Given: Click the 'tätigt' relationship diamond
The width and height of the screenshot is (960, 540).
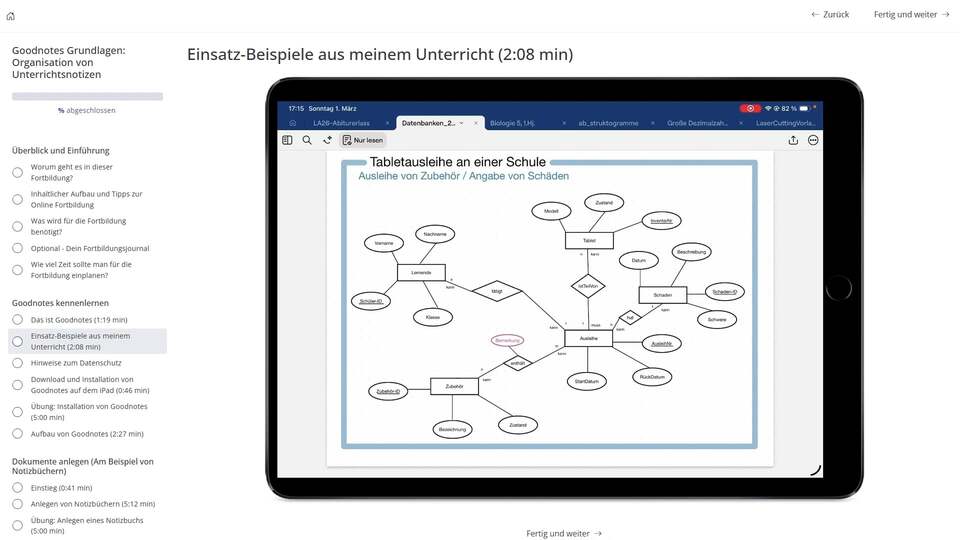Looking at the screenshot, I should point(497,291).
